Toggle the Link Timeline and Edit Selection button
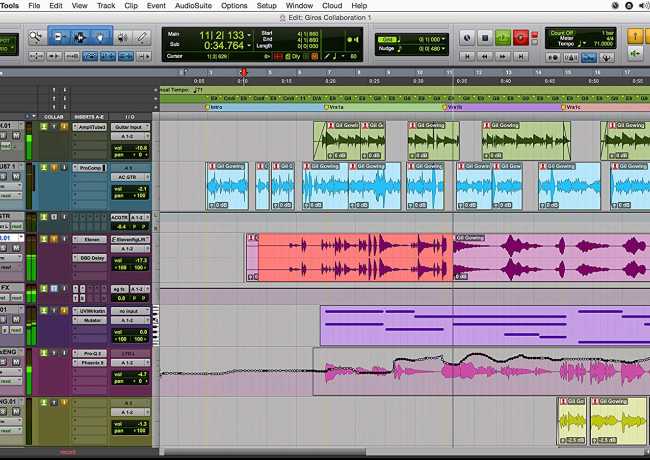This screenshot has width=650, height=460. coord(108,56)
